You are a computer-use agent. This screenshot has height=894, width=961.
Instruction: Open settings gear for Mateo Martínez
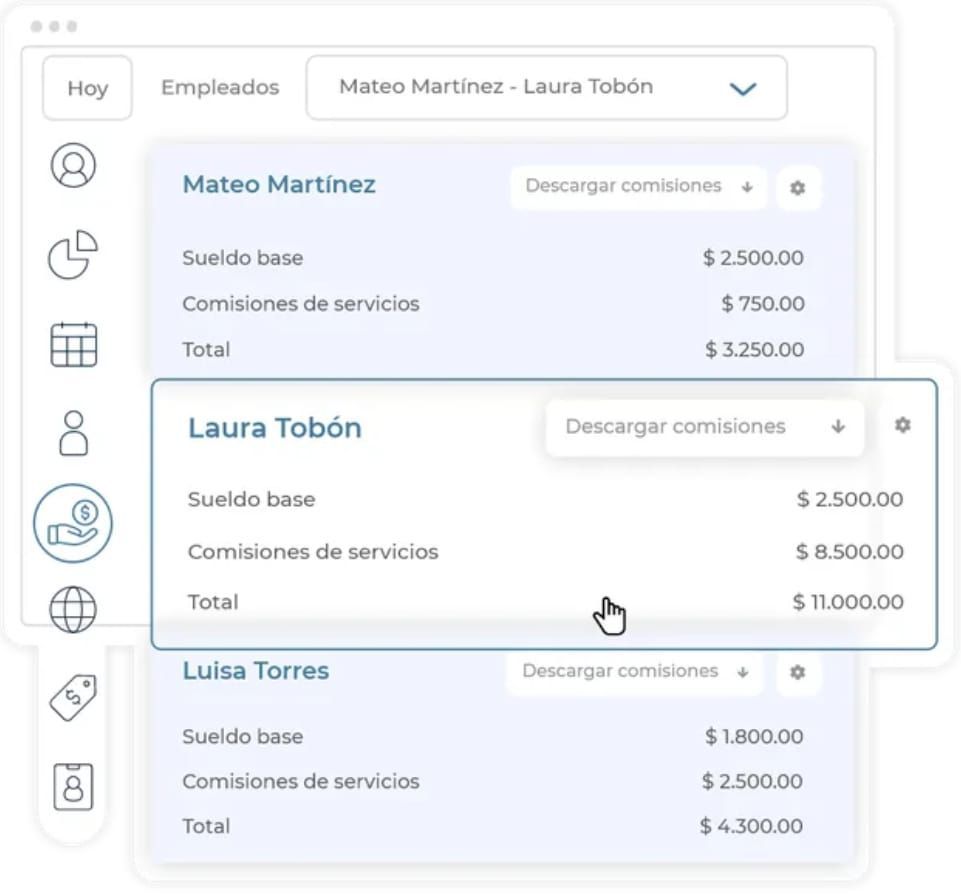[797, 188]
